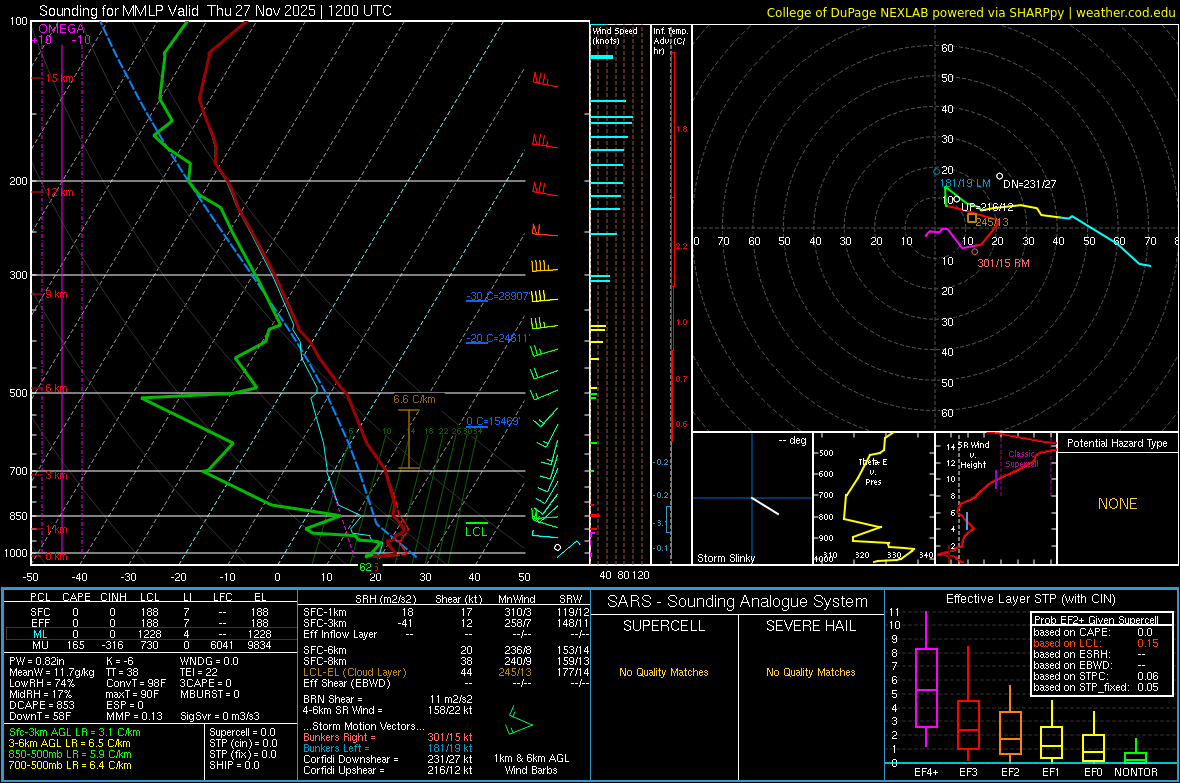Select the 9 km height marker
Viewport: 1180px width, 783px height.
click(56, 294)
